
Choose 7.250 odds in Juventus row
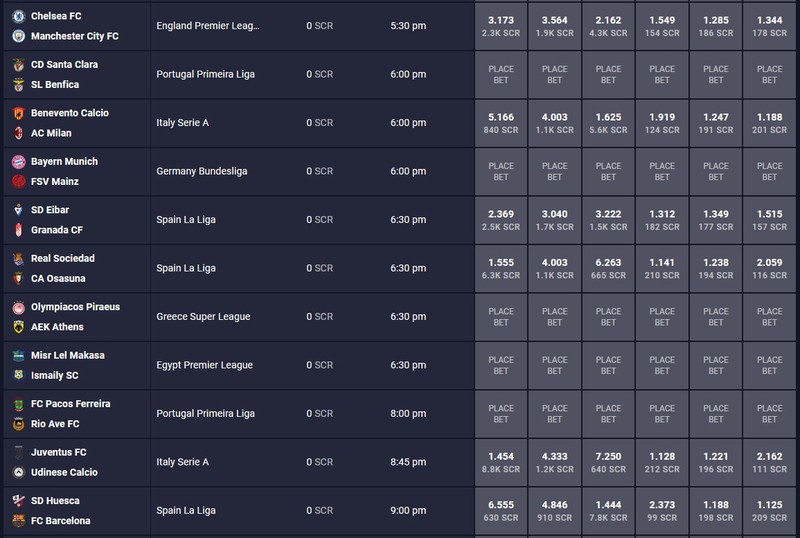coord(608,462)
